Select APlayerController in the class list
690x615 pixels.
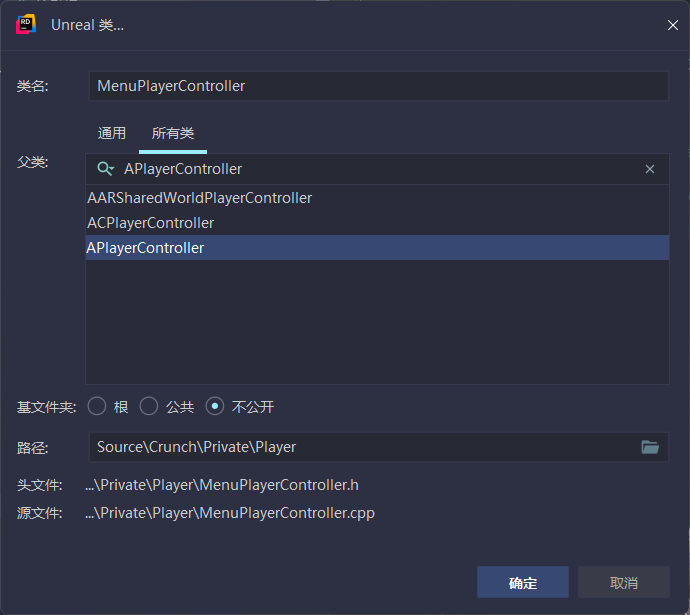click(x=378, y=248)
